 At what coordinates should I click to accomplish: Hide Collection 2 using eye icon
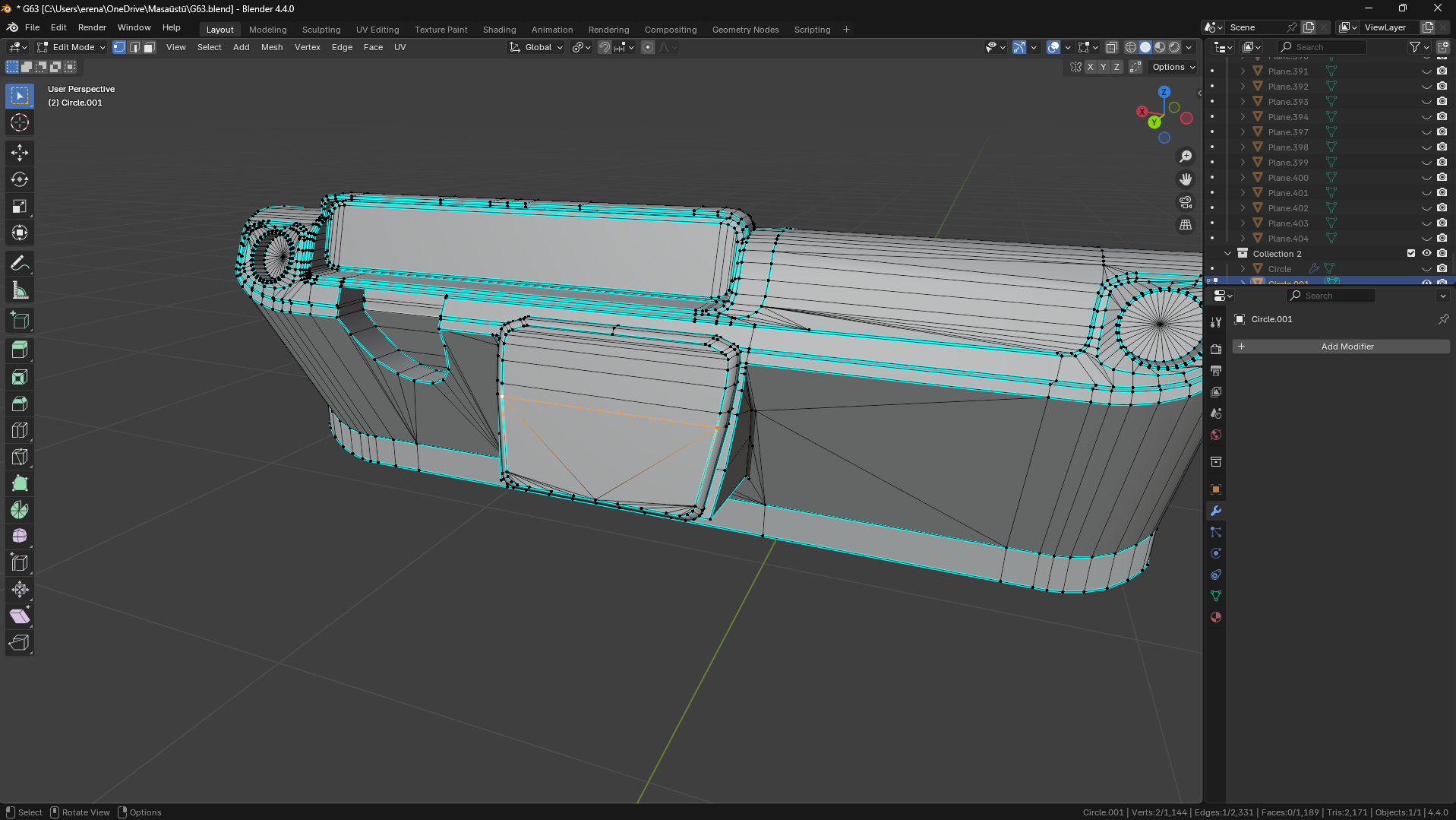1426,253
